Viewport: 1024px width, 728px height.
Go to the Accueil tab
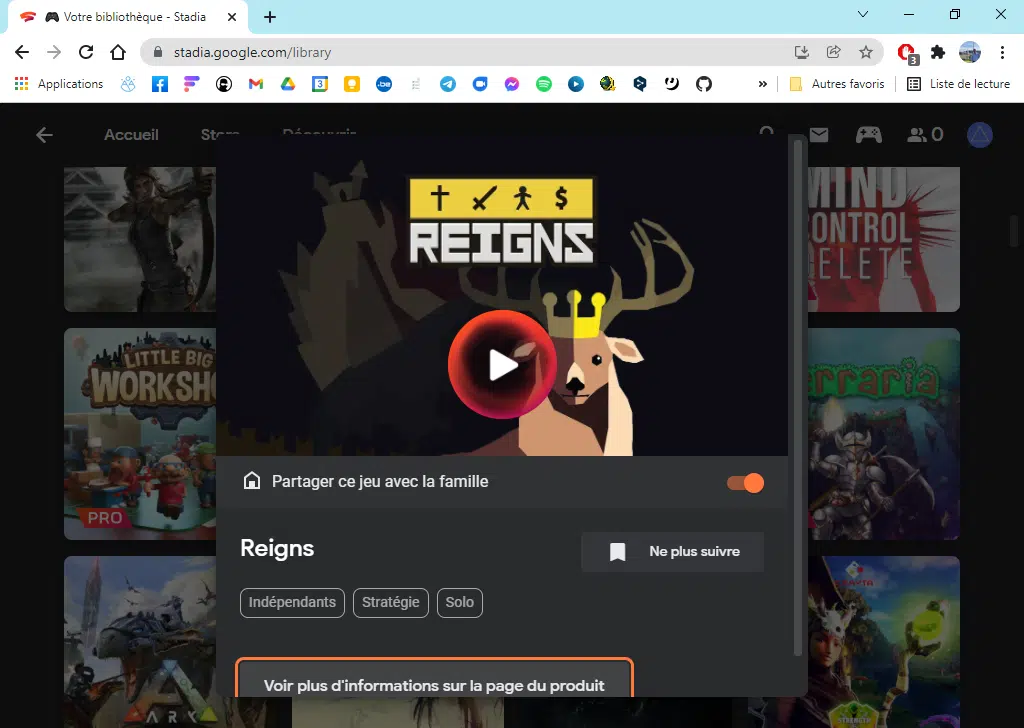(131, 135)
